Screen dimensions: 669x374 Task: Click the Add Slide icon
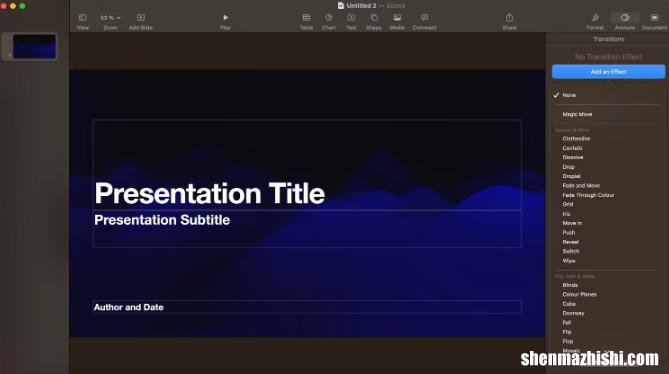point(141,17)
